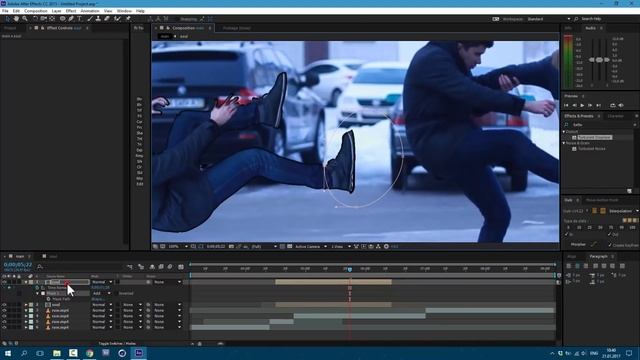
Task: Select the Roto Brush tool
Action: coord(118,19)
